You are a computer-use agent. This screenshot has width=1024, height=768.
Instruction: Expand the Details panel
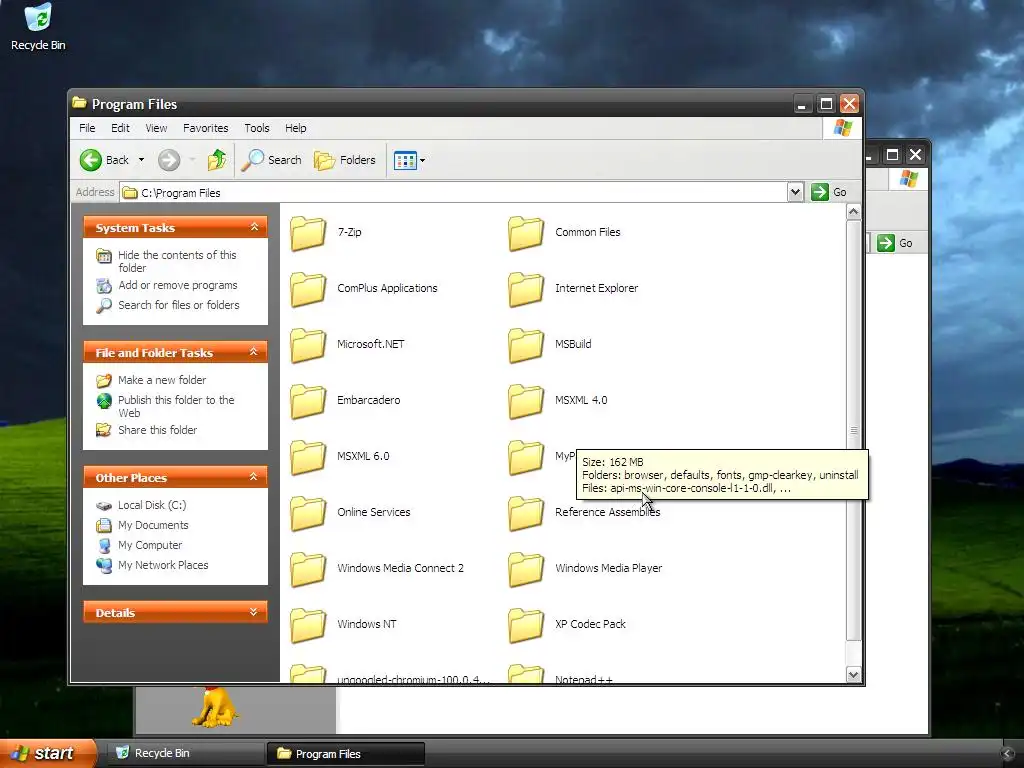pyautogui.click(x=254, y=613)
